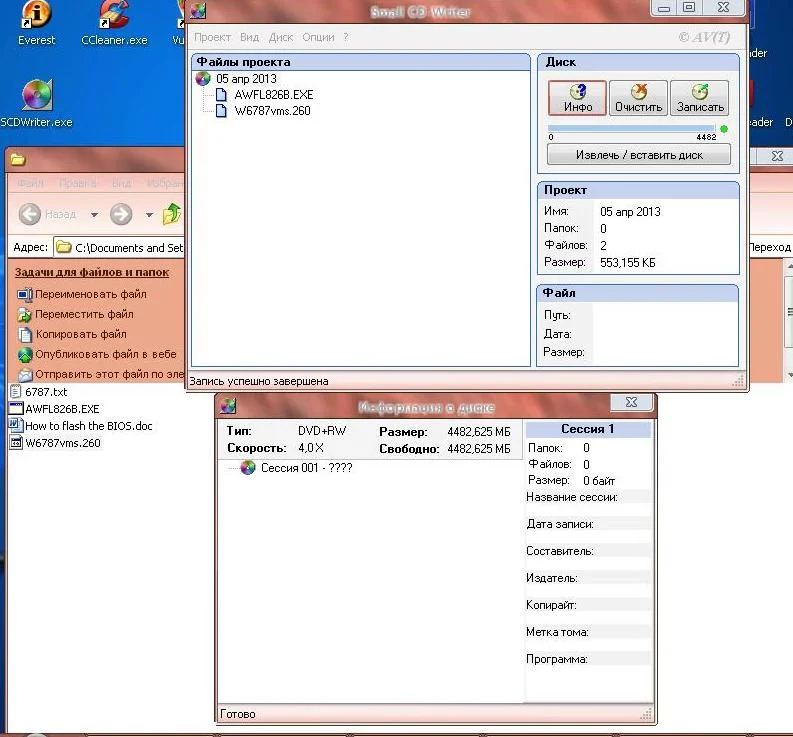Open SCDWriter.exe desktop icon
Image resolution: width=793 pixels, height=737 pixels.
click(x=36, y=104)
